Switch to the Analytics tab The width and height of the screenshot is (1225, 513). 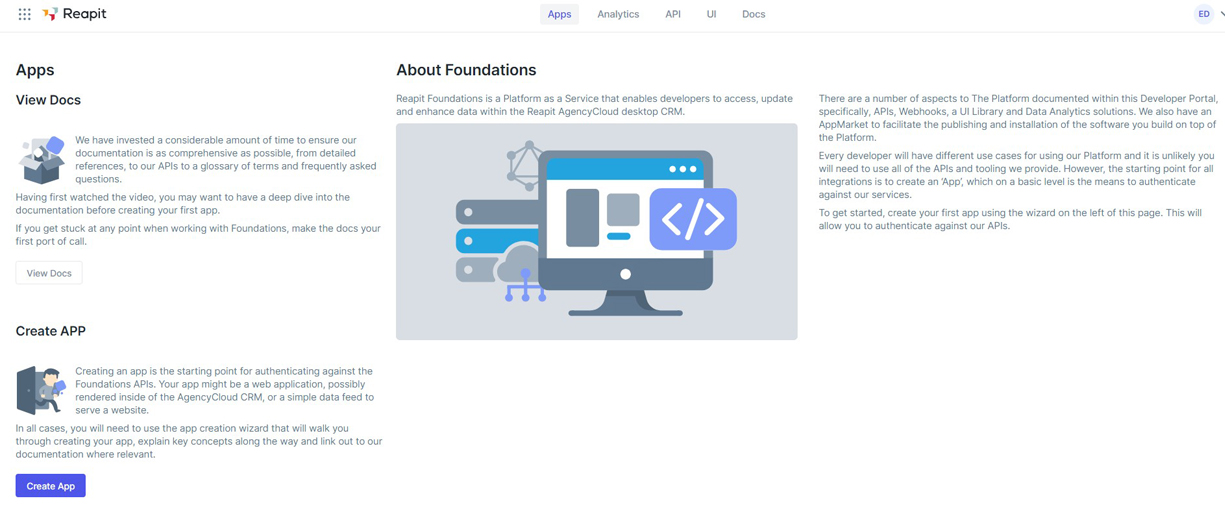click(x=617, y=14)
